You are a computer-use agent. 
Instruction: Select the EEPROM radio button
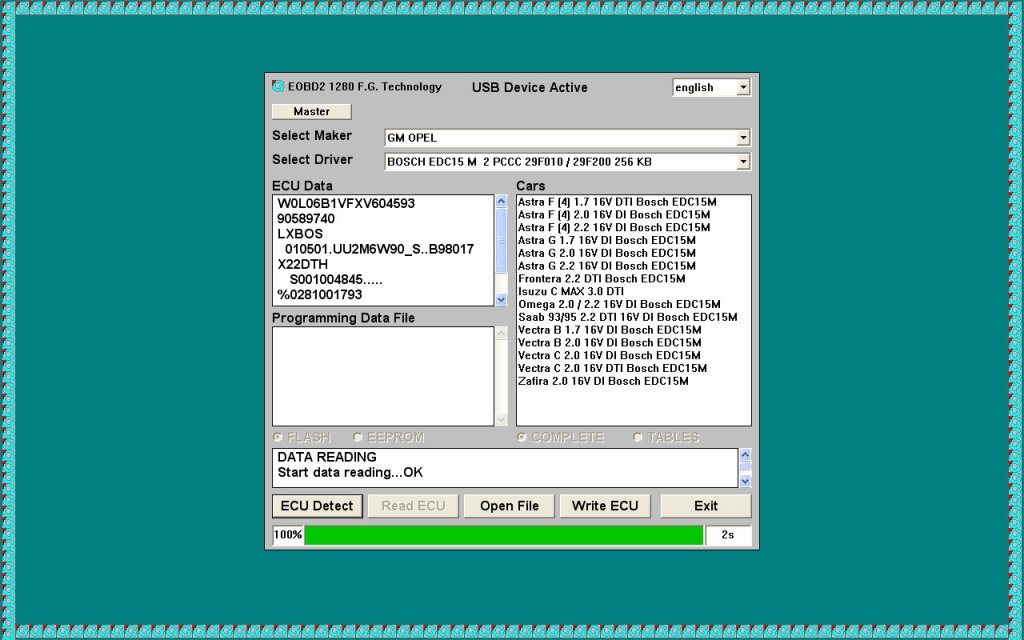358,438
